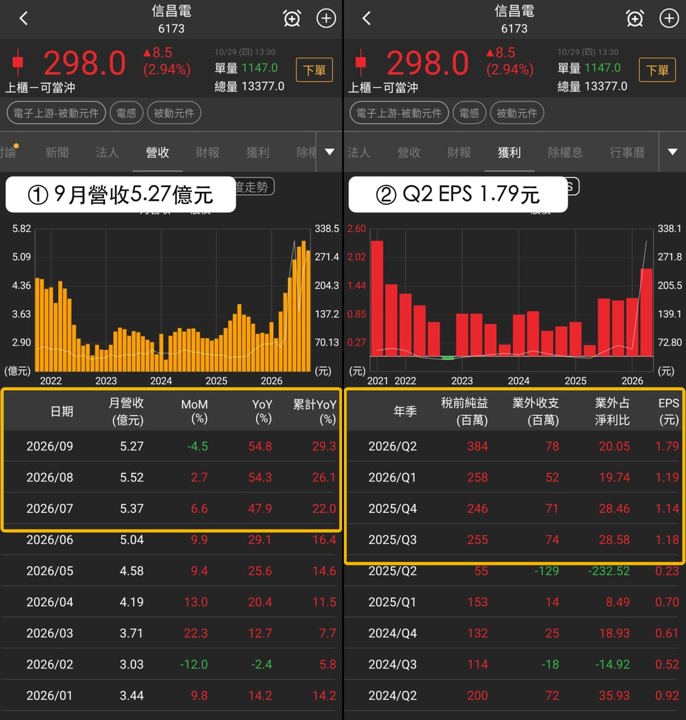Tap the 稅前純益 column header
This screenshot has width=686, height=720.
point(464,411)
